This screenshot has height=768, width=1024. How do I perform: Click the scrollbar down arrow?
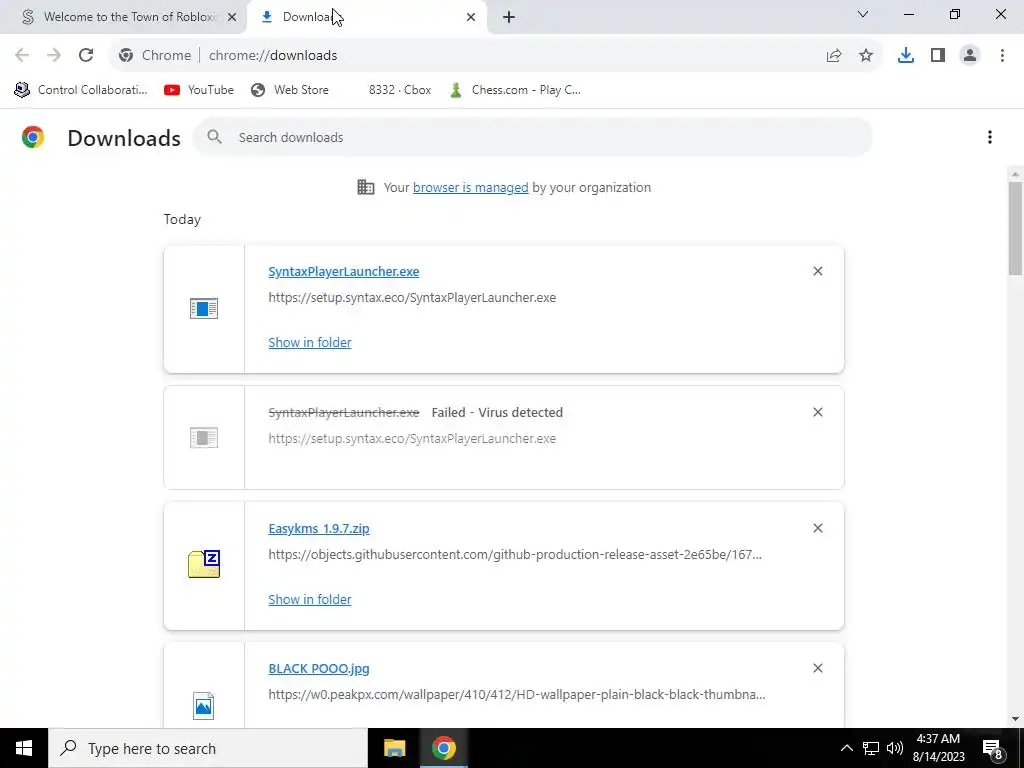1015,719
